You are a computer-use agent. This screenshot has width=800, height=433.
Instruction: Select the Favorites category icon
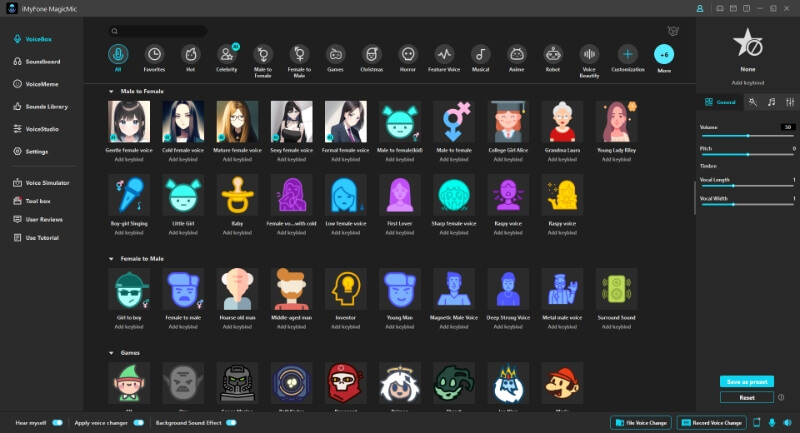click(154, 54)
